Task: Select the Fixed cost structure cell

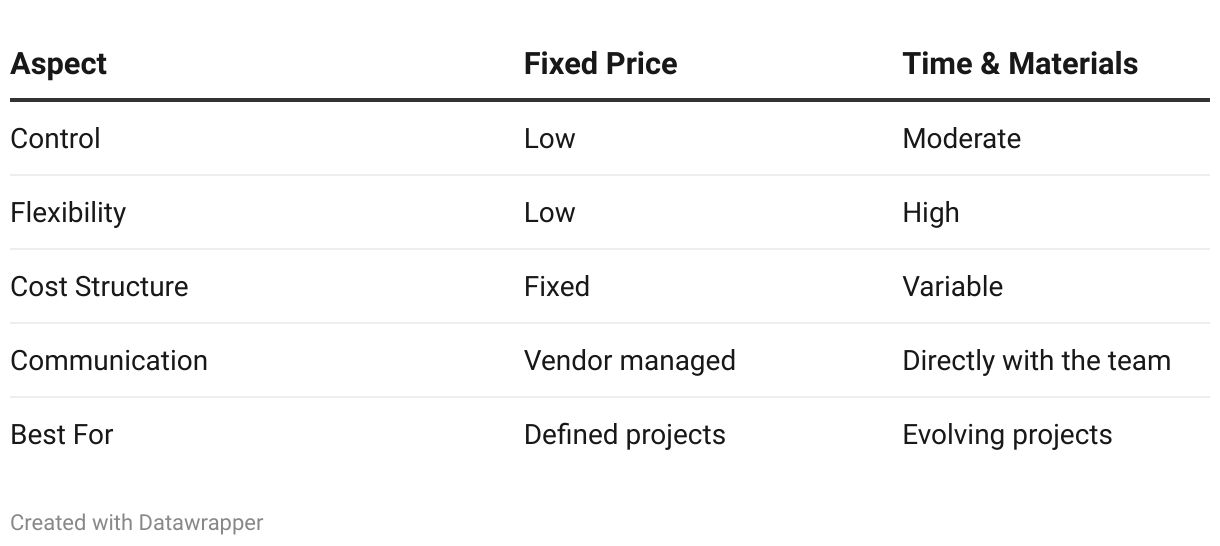Action: pyautogui.click(x=556, y=286)
